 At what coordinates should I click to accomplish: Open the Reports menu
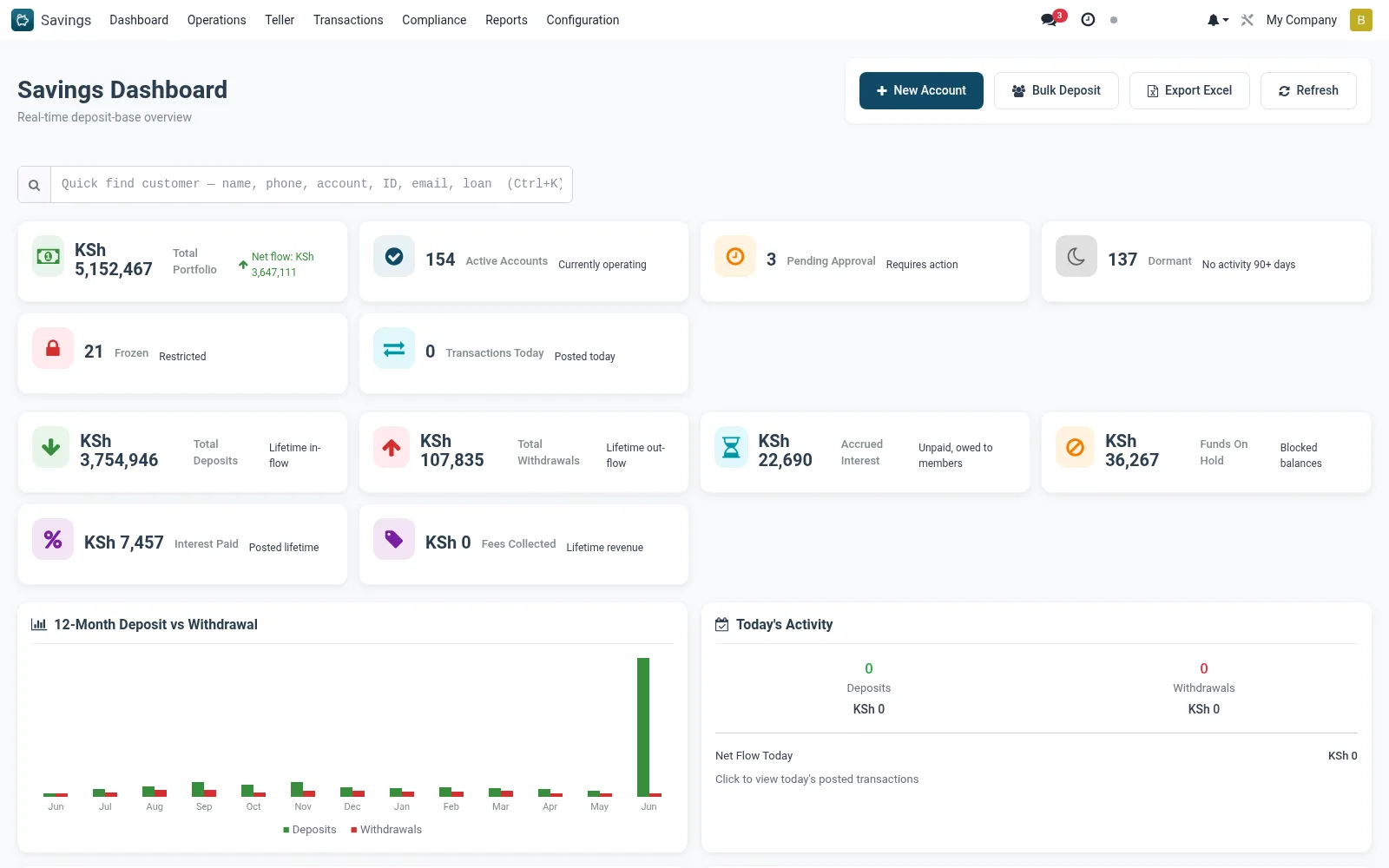[x=506, y=20]
